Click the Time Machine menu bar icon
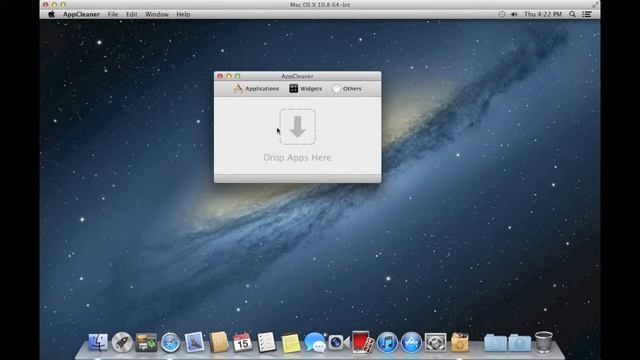Screen dimensions: 640x360 click(x=502, y=14)
